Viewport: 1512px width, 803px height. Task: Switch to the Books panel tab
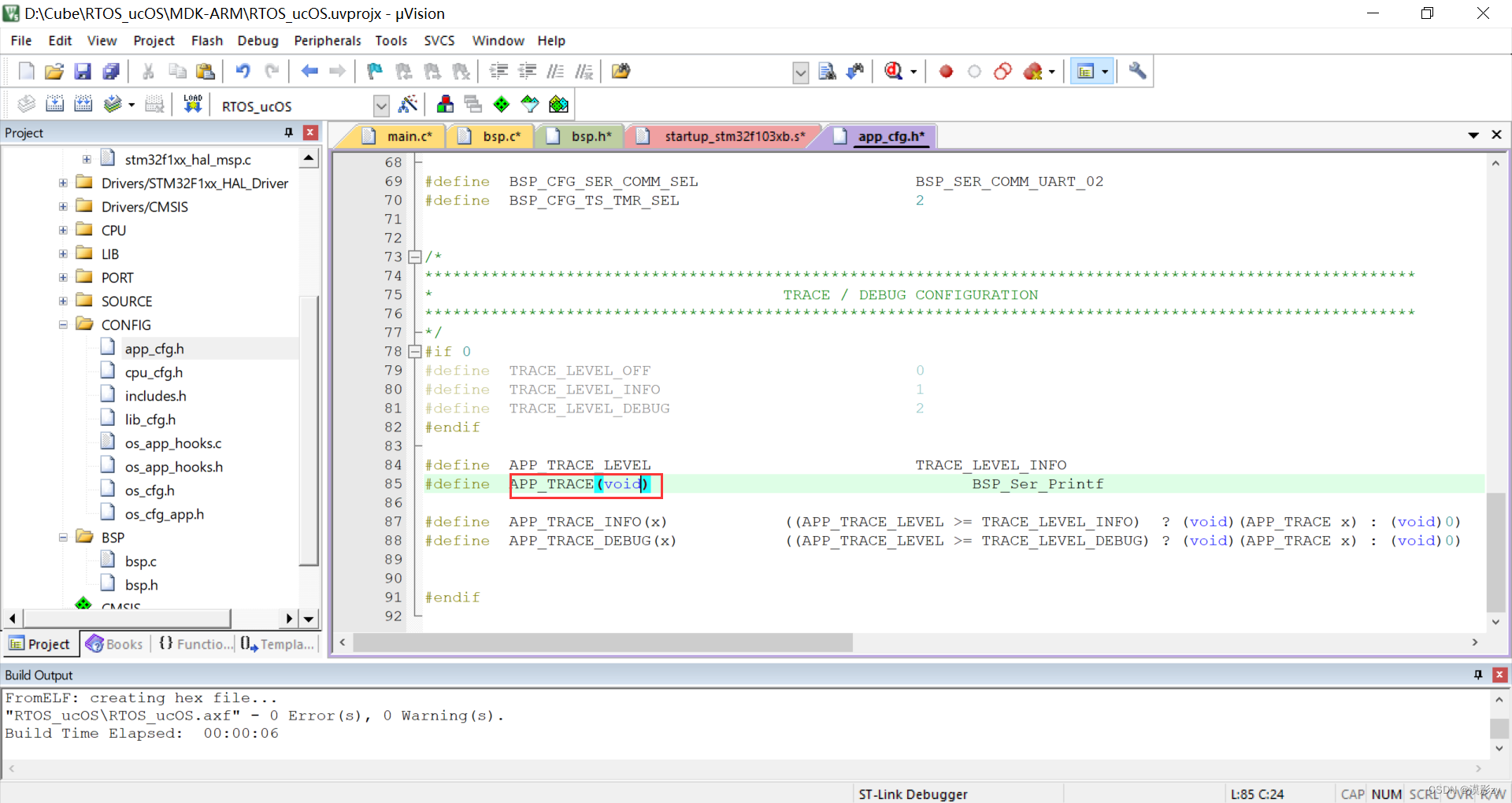tap(115, 644)
